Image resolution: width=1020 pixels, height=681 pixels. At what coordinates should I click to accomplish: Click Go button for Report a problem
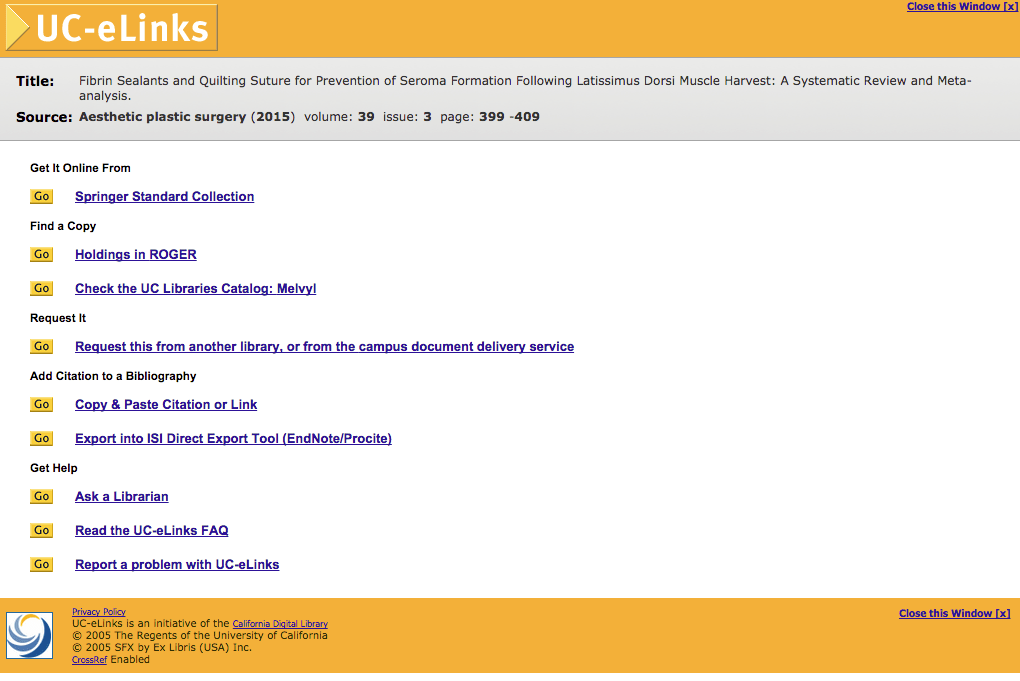click(x=42, y=564)
